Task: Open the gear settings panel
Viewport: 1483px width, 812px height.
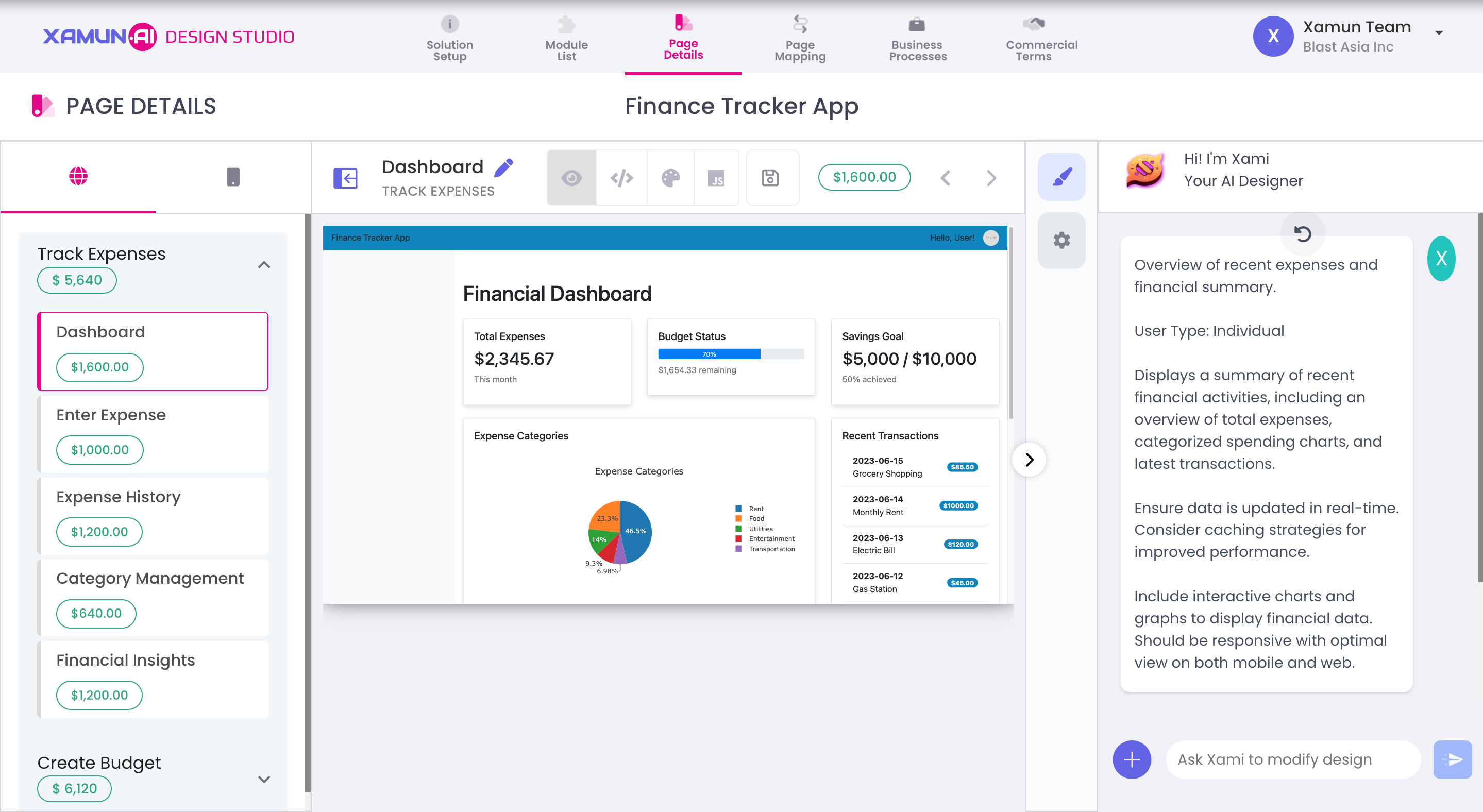Action: click(x=1061, y=240)
